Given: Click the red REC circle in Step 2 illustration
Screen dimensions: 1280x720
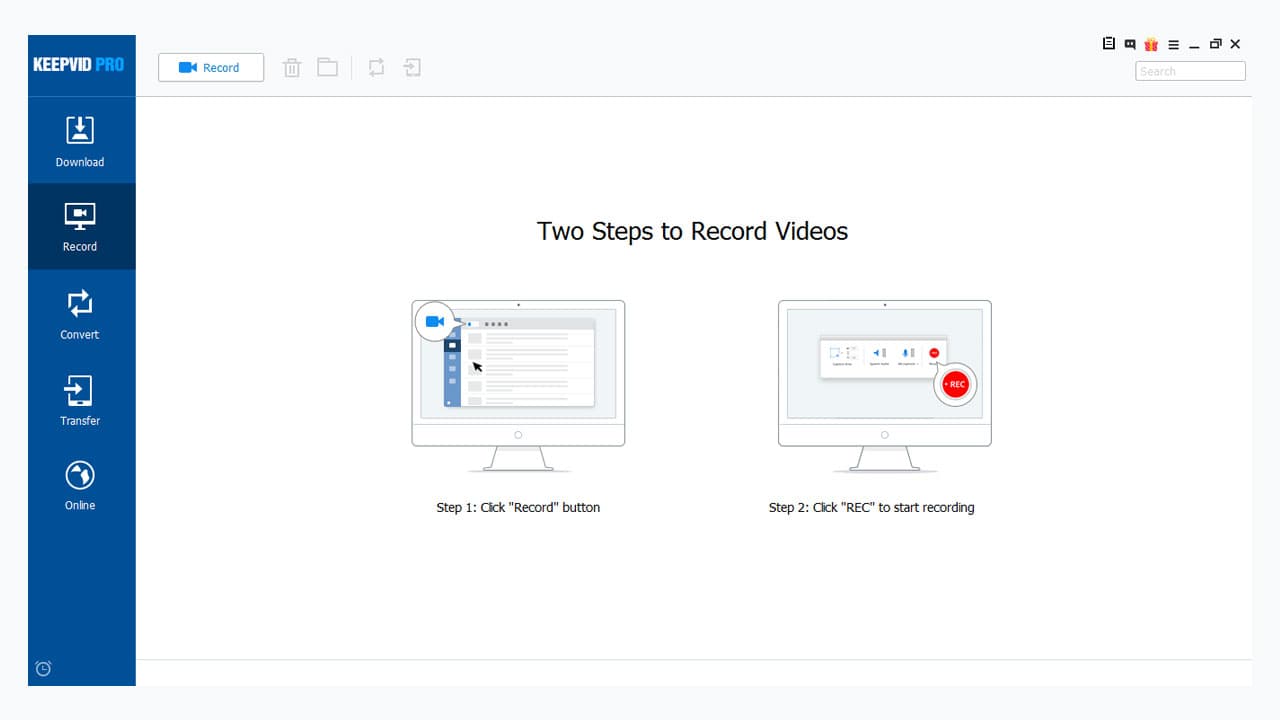Looking at the screenshot, I should (955, 384).
